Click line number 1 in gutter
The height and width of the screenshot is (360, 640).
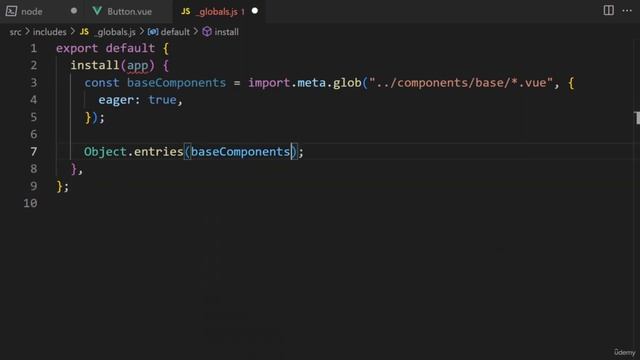click(x=33, y=49)
